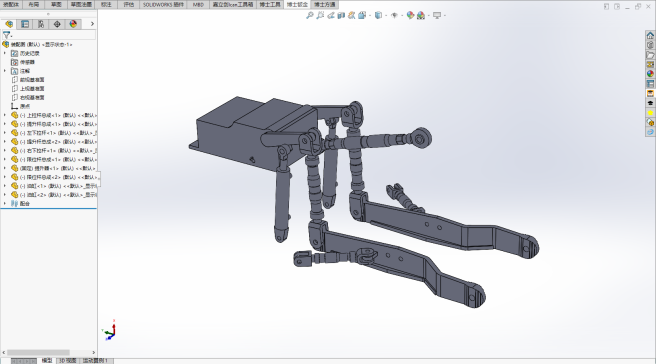Expand the 配合 (Mates) folder in tree
This screenshot has width=656, height=364.
click(x=5, y=203)
